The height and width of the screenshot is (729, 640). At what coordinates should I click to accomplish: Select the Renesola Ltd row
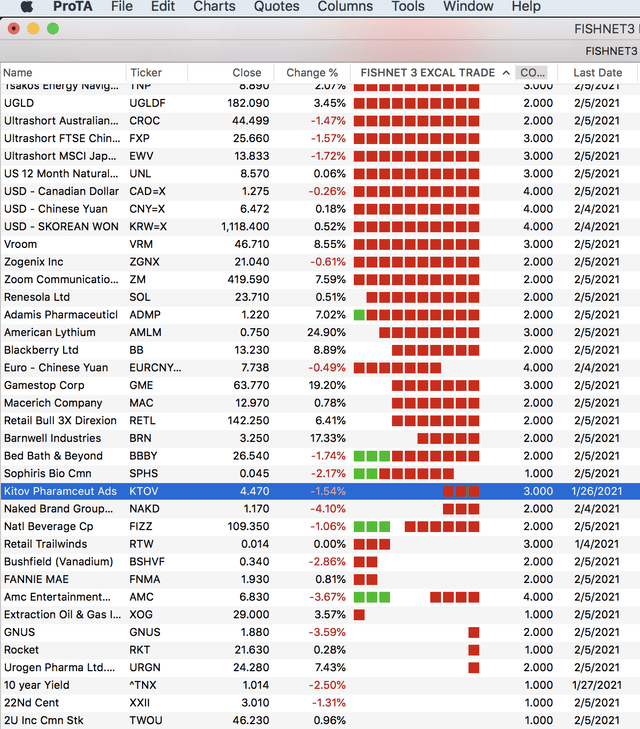(x=320, y=298)
